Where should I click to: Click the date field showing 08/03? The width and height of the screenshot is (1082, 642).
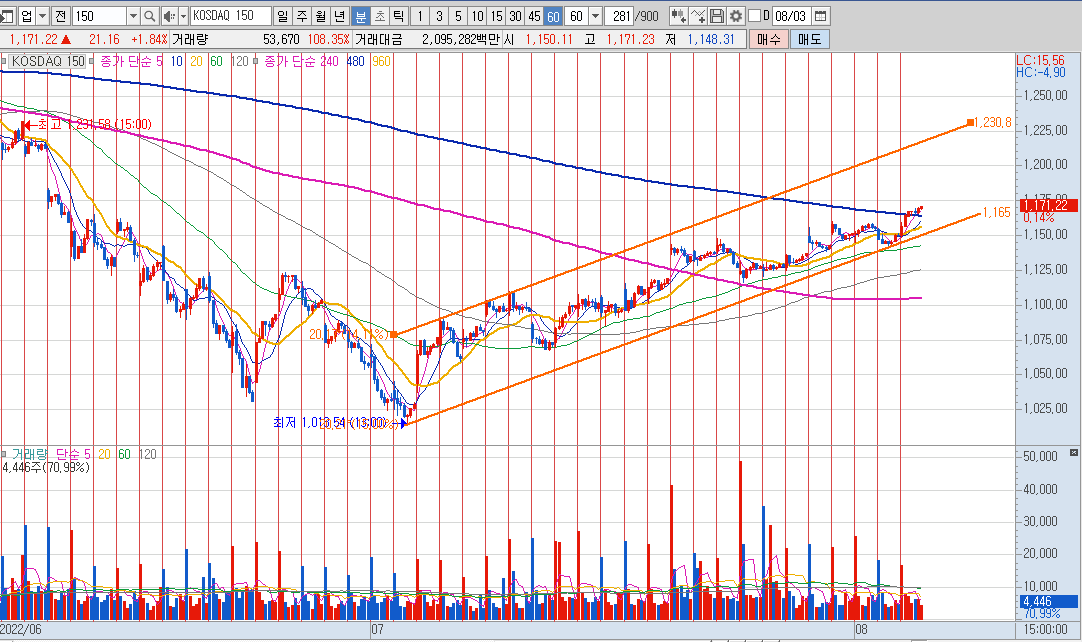(x=791, y=16)
